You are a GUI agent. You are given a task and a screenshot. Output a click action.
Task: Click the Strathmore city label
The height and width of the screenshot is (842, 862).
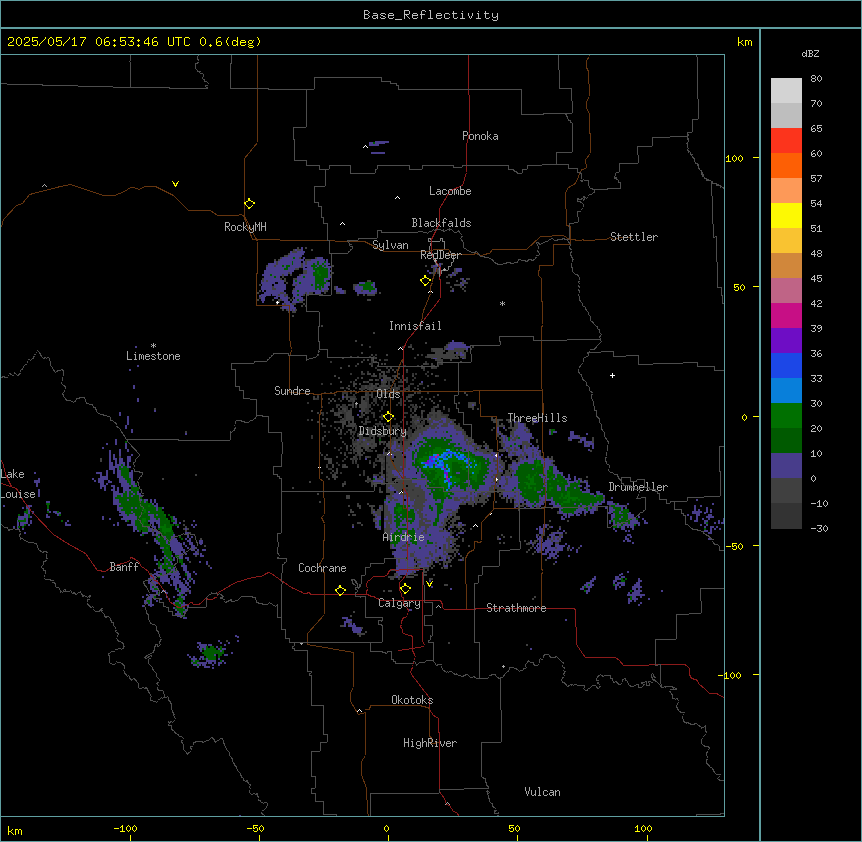(516, 608)
